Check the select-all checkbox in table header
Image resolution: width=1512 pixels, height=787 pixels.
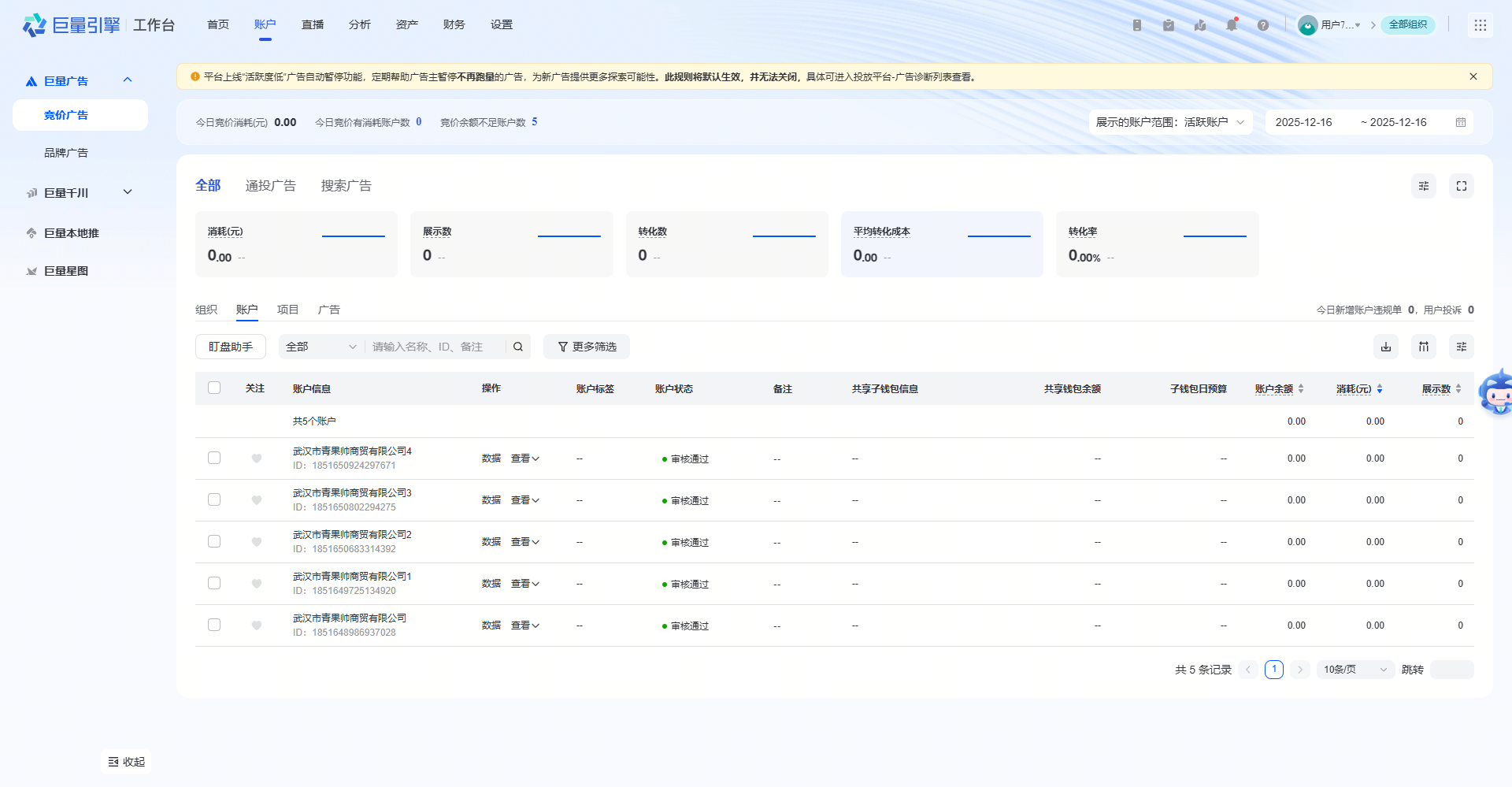(214, 388)
